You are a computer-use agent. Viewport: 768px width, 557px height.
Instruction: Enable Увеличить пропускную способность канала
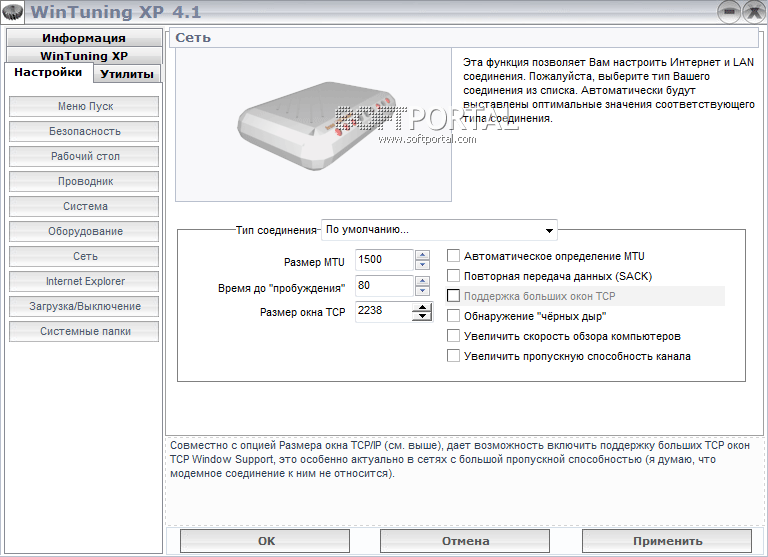click(x=454, y=356)
